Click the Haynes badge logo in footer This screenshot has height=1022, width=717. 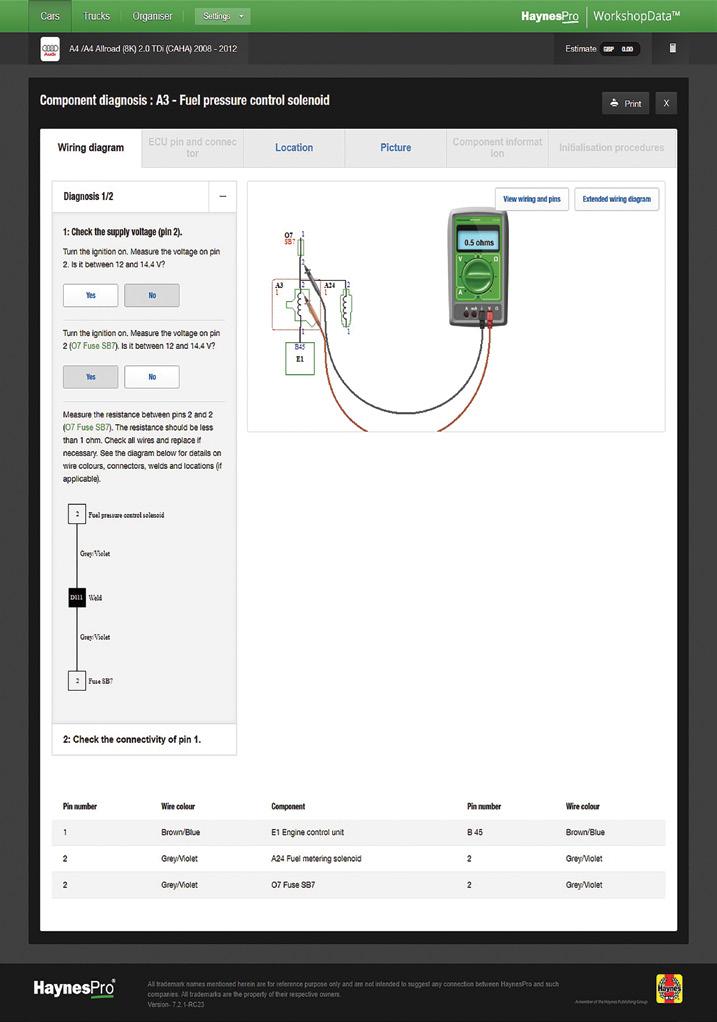point(669,989)
